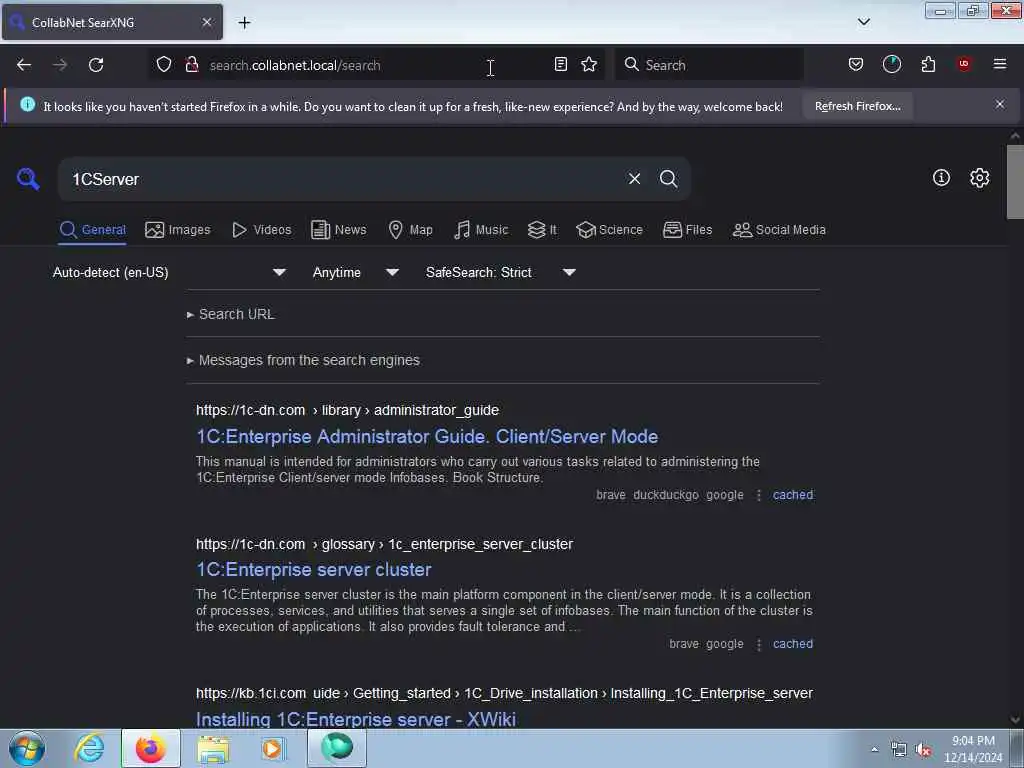Open the Windows Start menu

click(x=27, y=748)
